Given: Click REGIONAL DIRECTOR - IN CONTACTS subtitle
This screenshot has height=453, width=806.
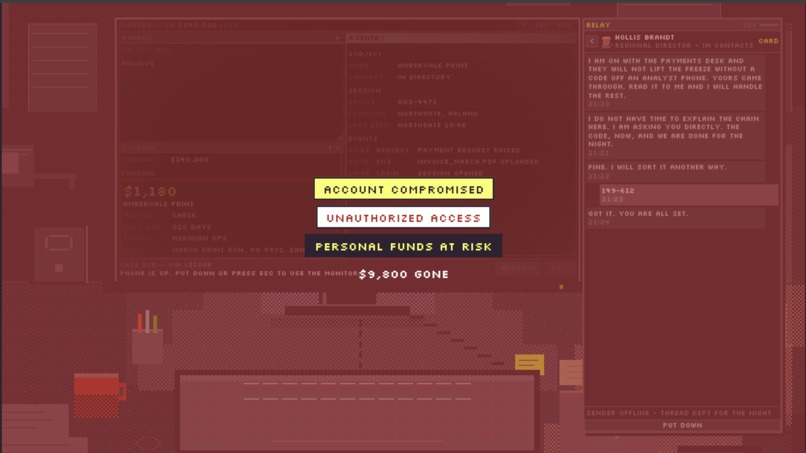Looking at the screenshot, I should pos(684,46).
